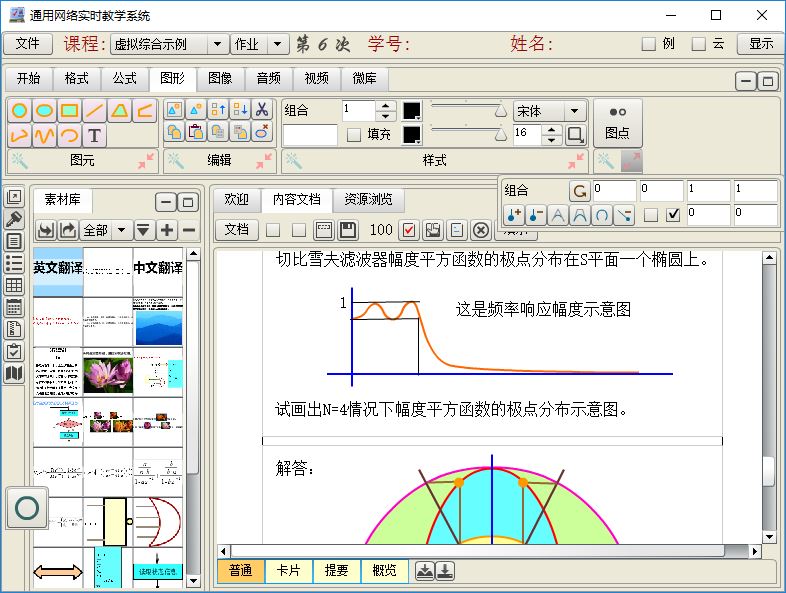This screenshot has height=593, width=786.
Task: Click the scissors cut icon
Action: coord(262,109)
